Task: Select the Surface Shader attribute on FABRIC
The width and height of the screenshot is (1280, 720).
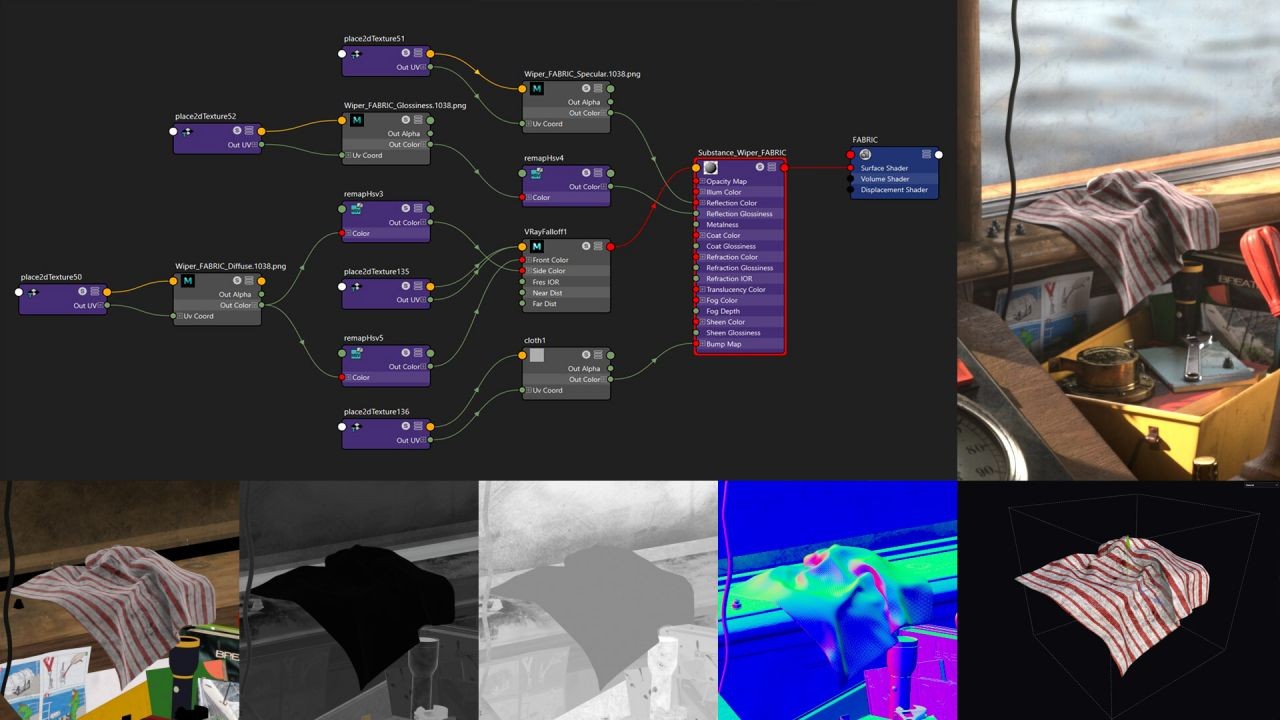Action: pos(884,168)
